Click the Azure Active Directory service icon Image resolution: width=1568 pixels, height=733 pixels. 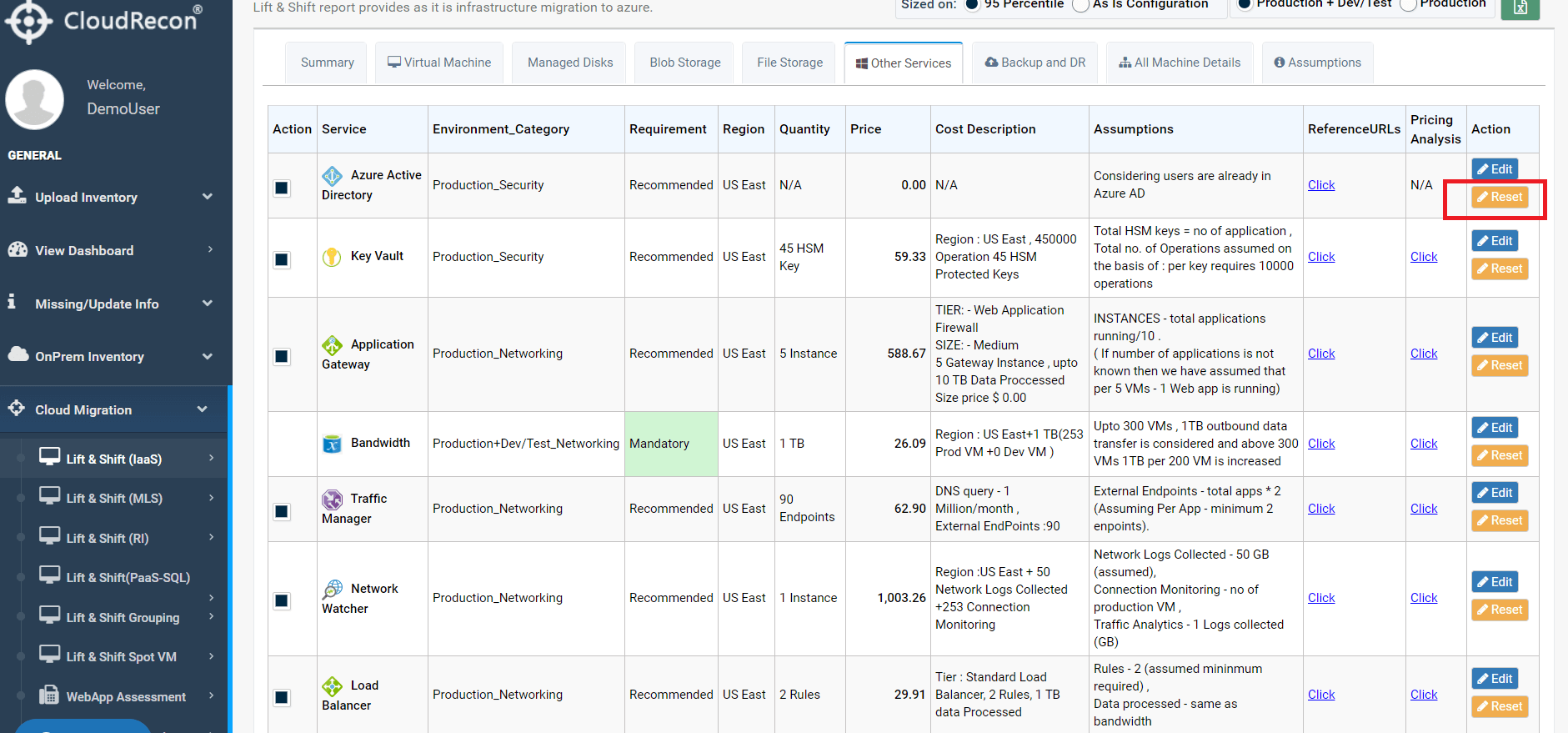pyautogui.click(x=332, y=176)
